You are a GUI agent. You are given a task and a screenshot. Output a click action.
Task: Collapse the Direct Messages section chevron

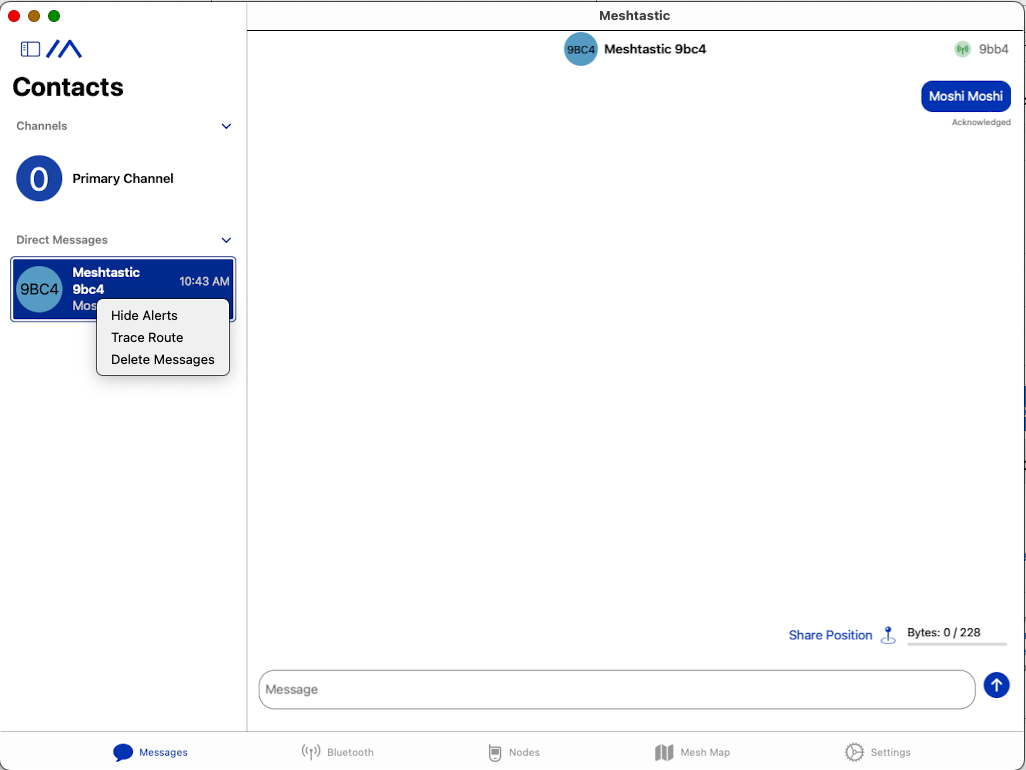(226, 240)
